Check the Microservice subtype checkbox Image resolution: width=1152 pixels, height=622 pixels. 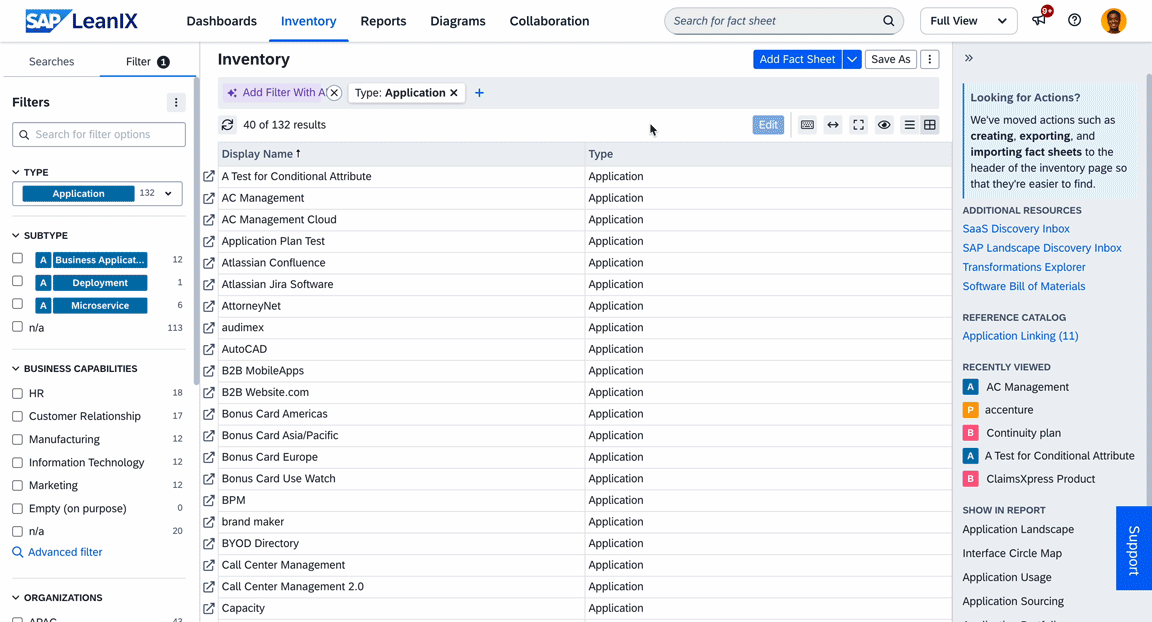point(18,304)
